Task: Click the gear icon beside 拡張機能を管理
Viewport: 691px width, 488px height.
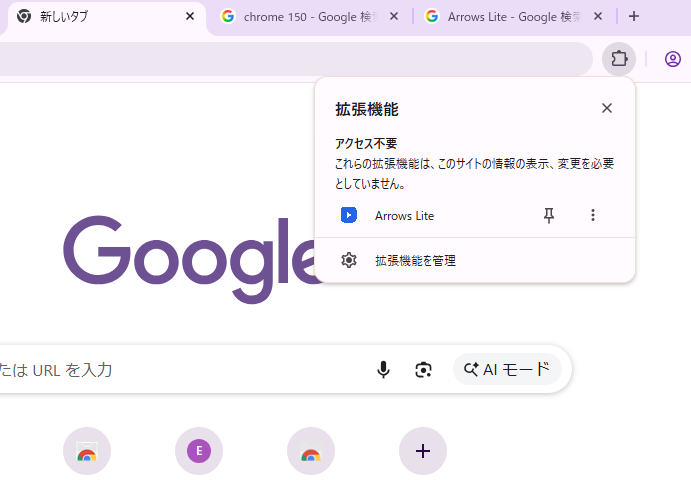Action: [349, 260]
